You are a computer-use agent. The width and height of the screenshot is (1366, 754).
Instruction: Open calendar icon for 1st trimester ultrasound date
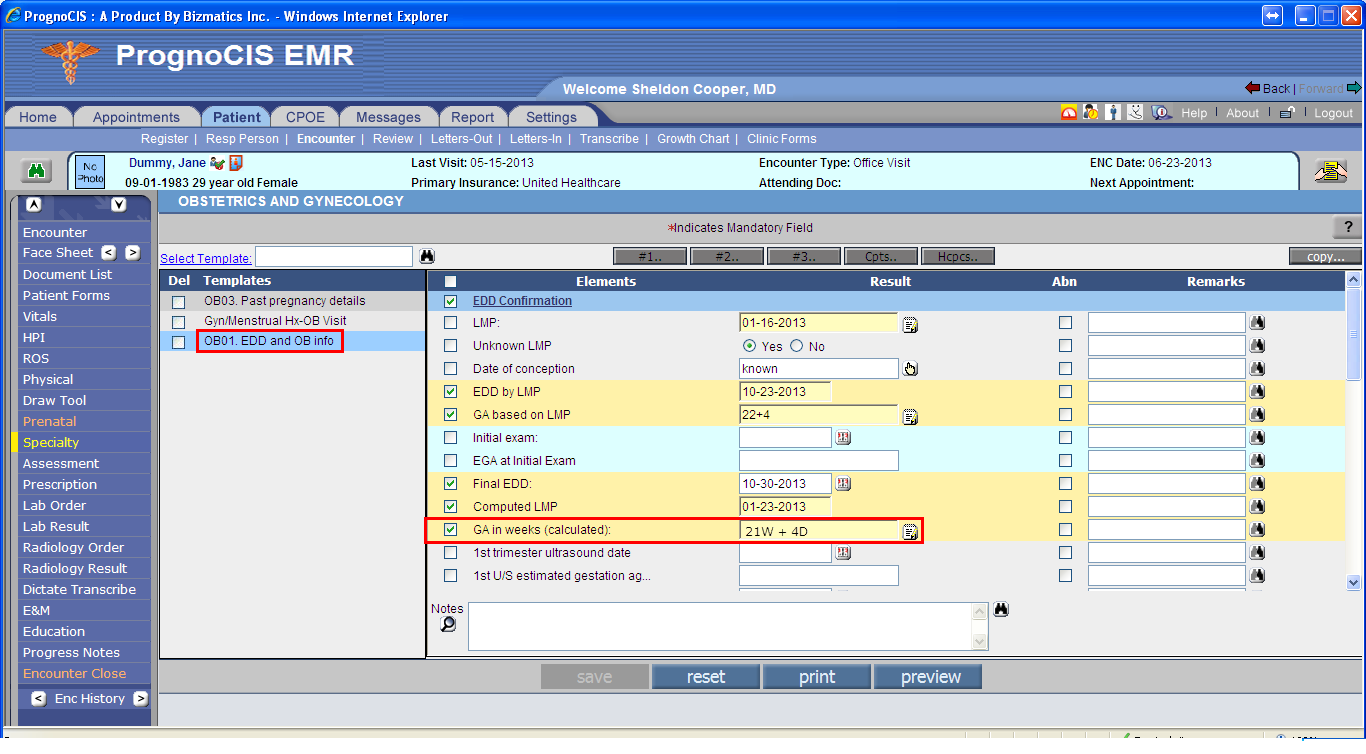coord(843,553)
